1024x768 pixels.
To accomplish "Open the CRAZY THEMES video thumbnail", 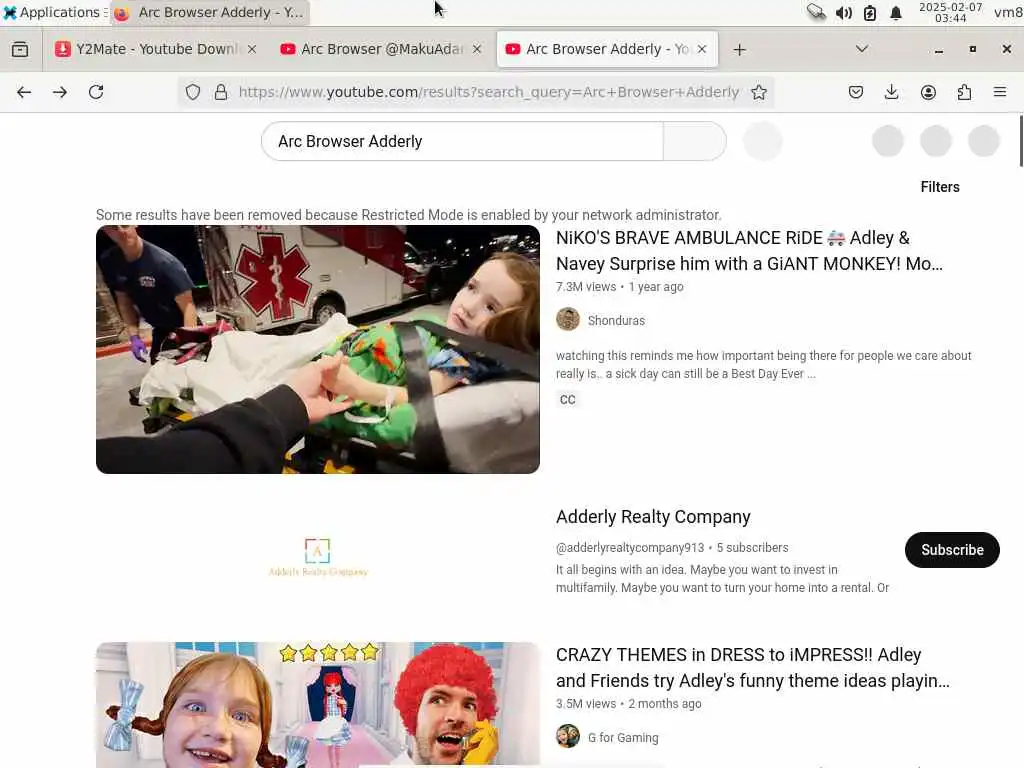I will pyautogui.click(x=317, y=705).
